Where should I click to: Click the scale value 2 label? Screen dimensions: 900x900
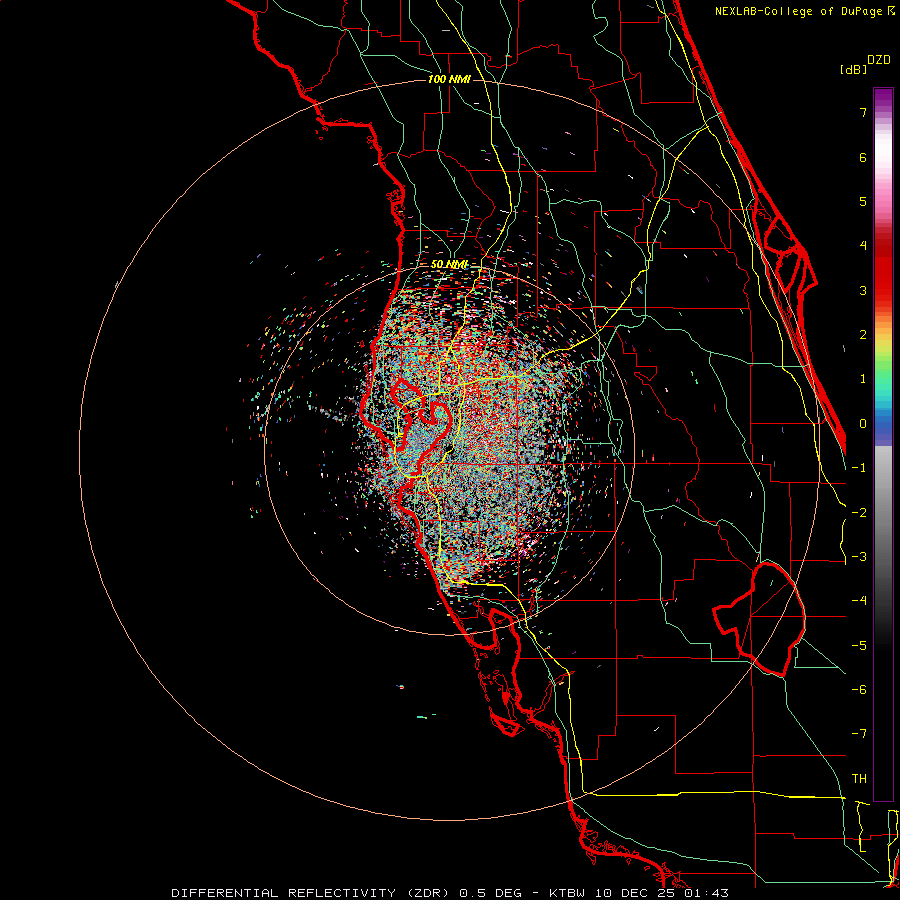pos(863,335)
